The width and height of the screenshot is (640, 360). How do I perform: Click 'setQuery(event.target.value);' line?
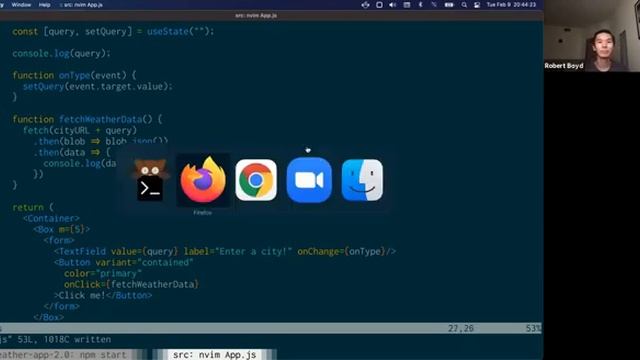pyautogui.click(x=98, y=87)
